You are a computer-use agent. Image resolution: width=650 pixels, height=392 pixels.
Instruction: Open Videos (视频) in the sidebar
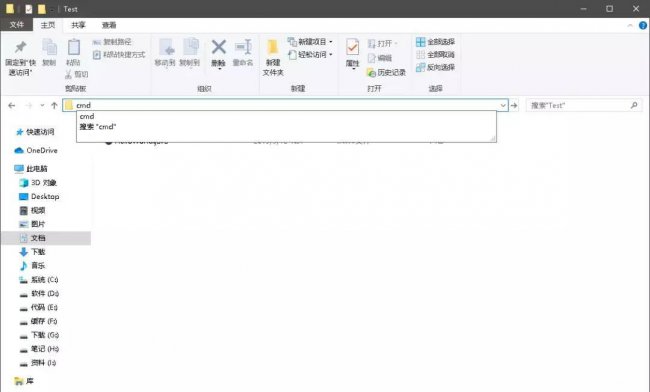[x=32, y=211]
